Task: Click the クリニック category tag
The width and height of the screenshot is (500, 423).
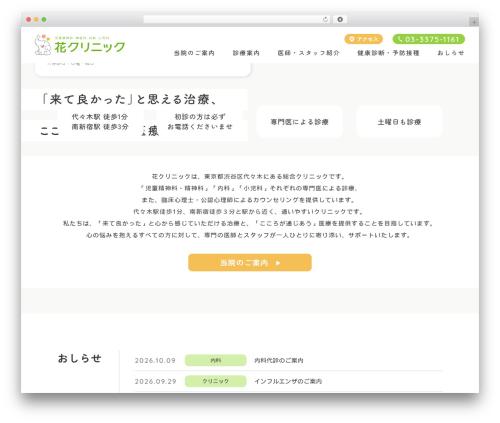Action: [x=216, y=381]
